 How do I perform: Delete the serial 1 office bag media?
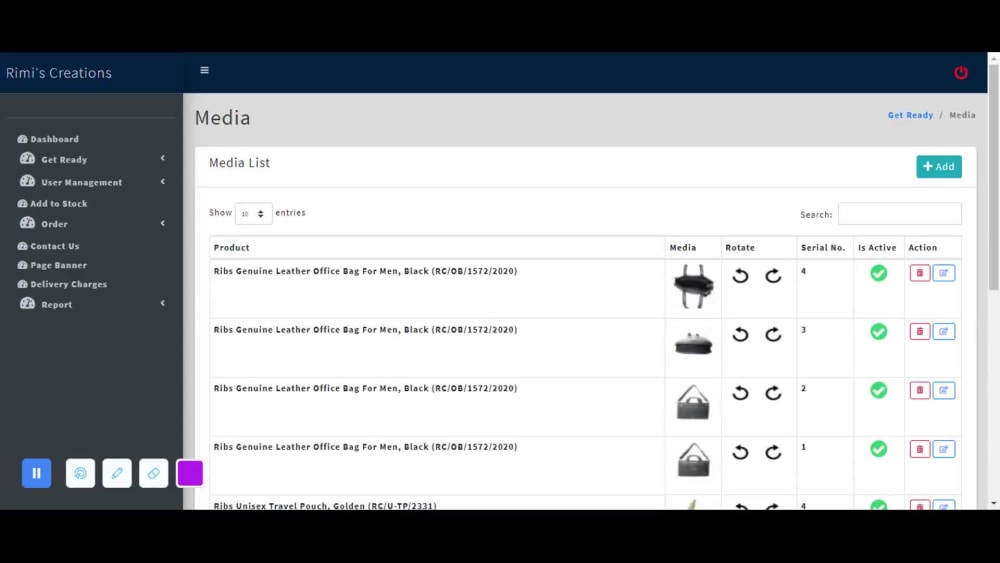(x=920, y=449)
